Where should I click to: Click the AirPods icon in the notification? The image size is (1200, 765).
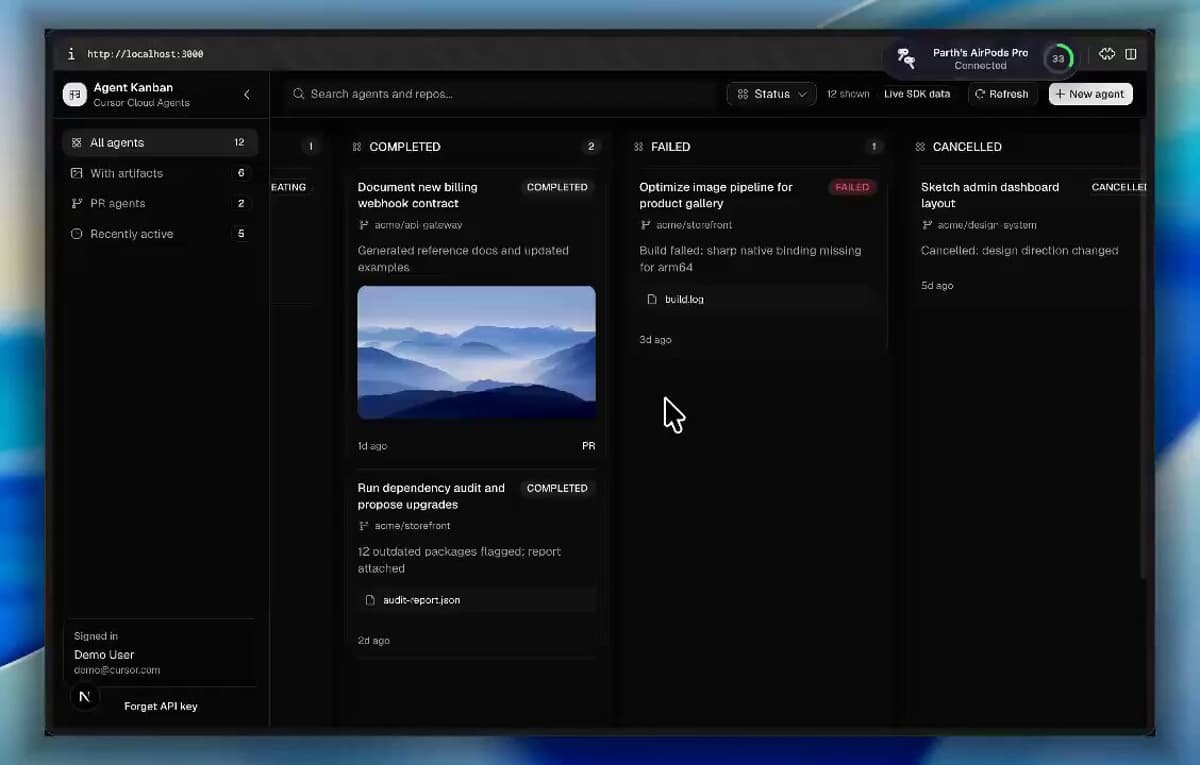pos(906,58)
